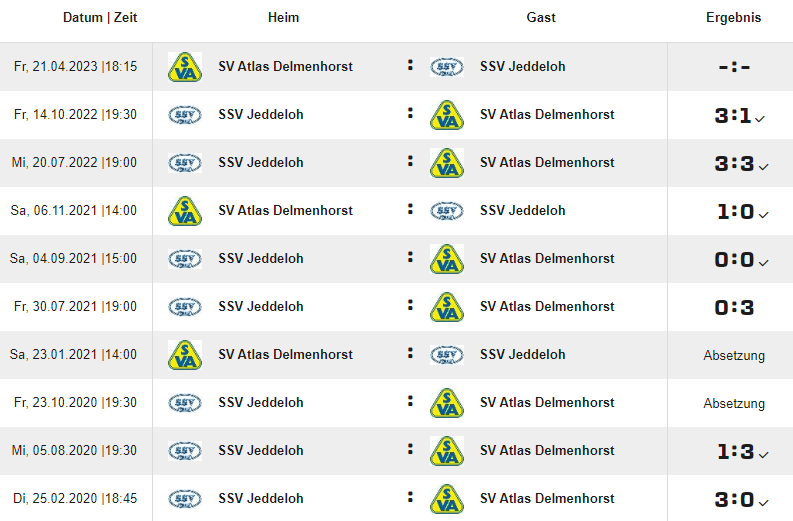This screenshot has width=793, height=521.
Task: Click SV Atlas guest logo in 25.02.2020 match
Action: 447,499
